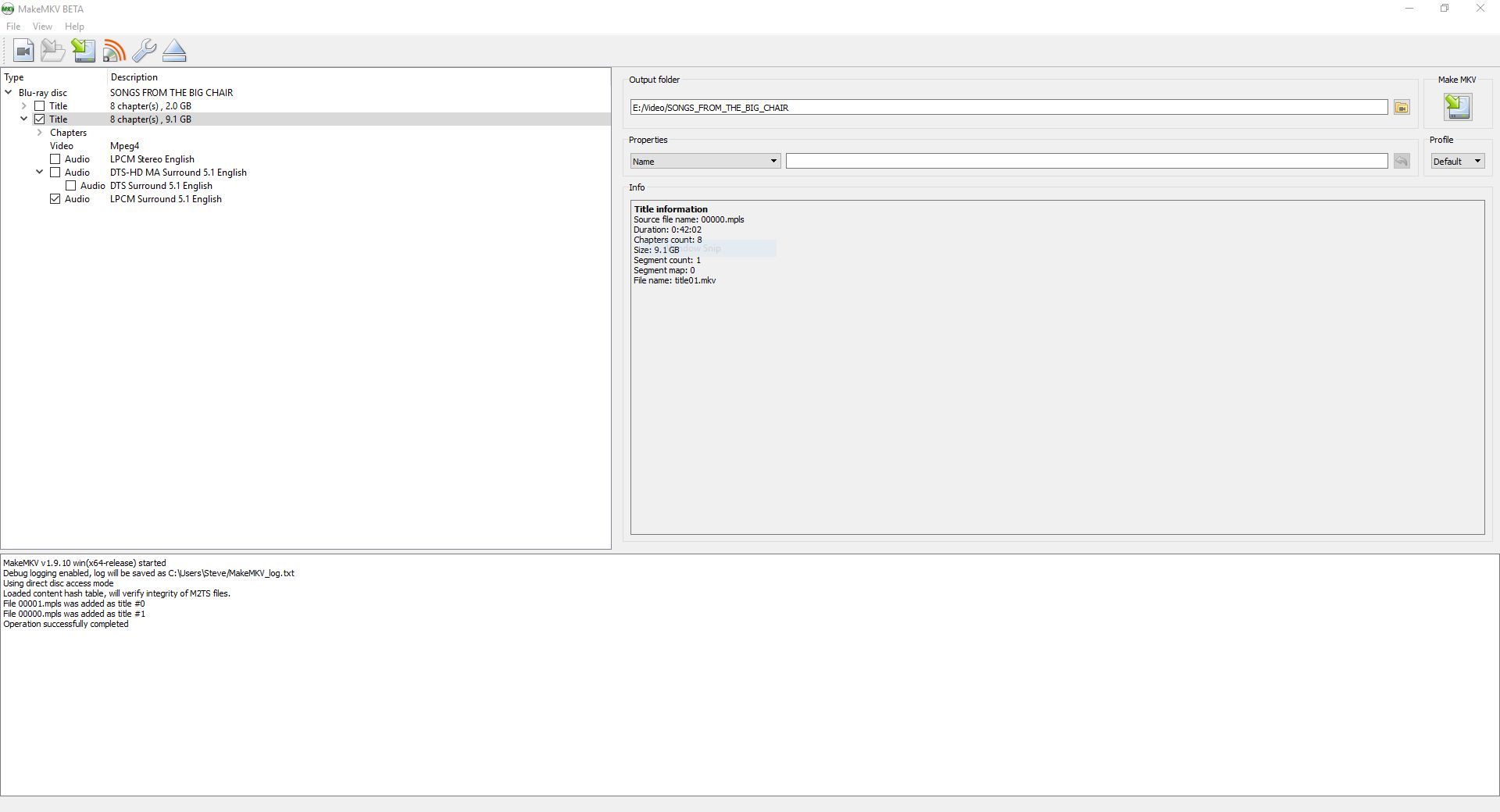Click 'Duration: 0:42:02' info line
Screen dimensions: 1500x812
[668, 230]
